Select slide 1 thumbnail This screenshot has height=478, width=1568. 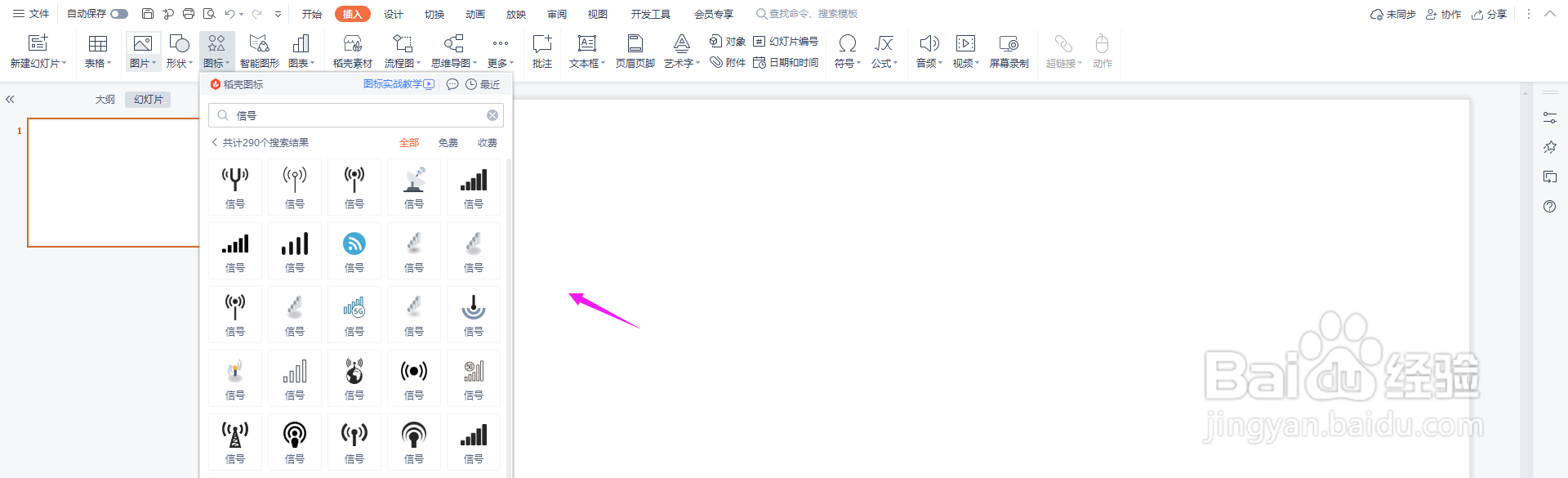[114, 182]
